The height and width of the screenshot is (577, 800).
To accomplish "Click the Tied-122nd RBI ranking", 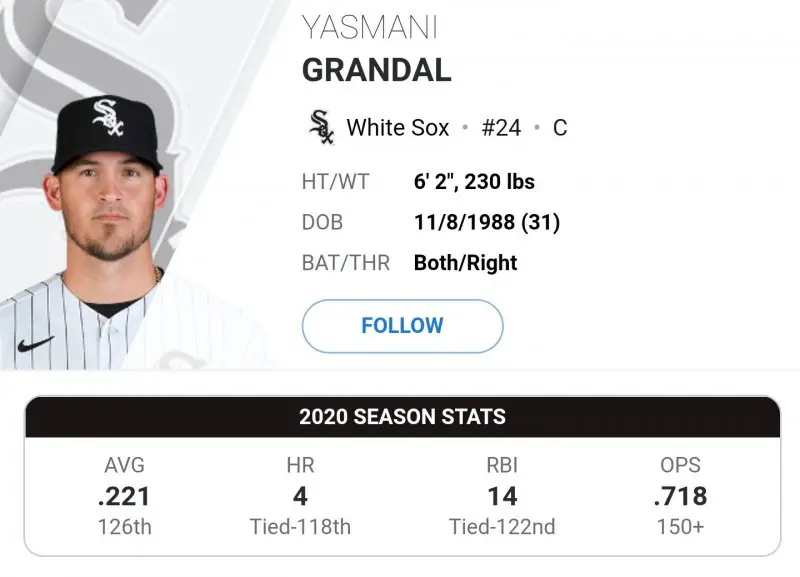I will tap(502, 526).
